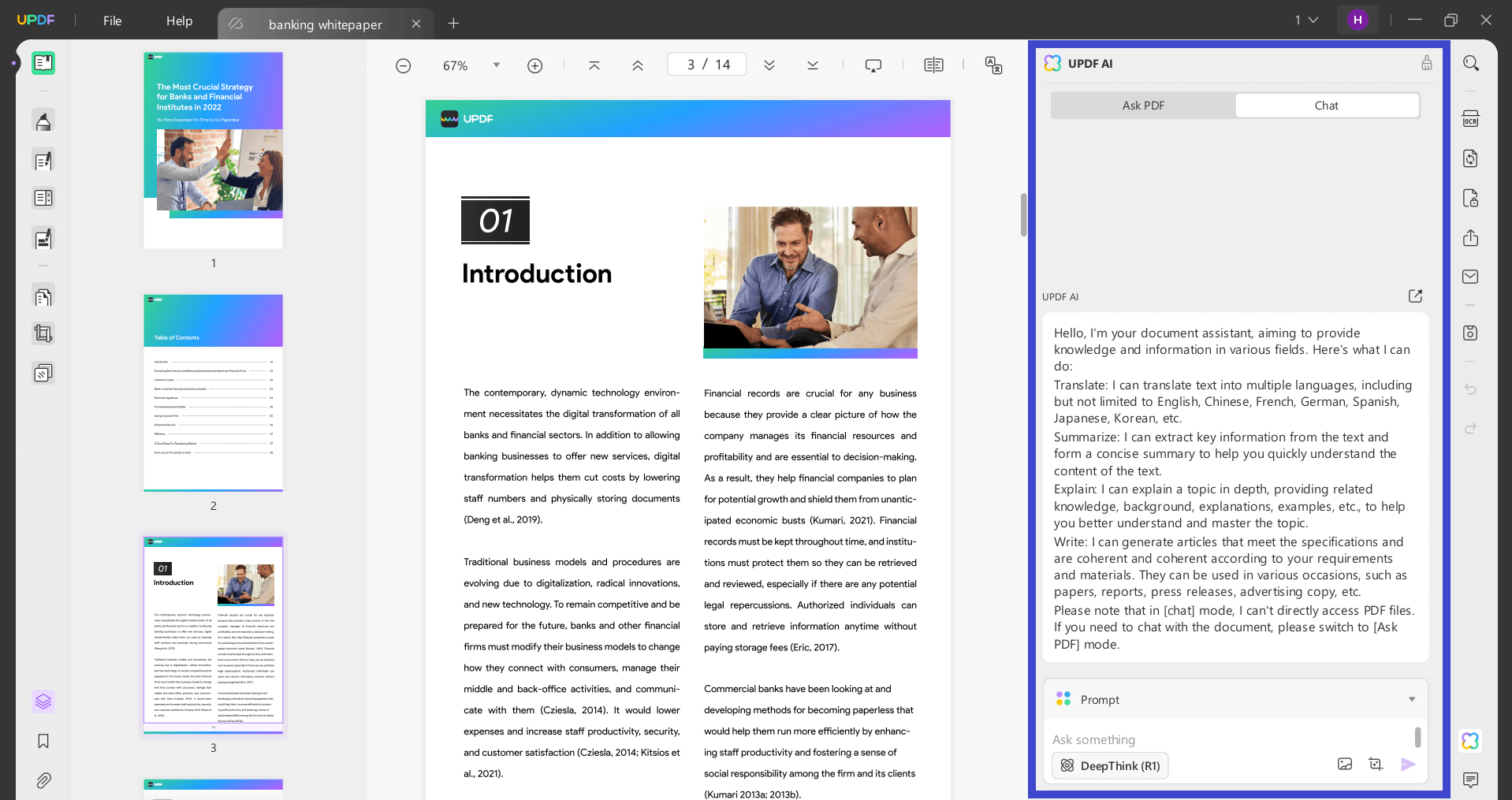Go to the next page

click(769, 65)
